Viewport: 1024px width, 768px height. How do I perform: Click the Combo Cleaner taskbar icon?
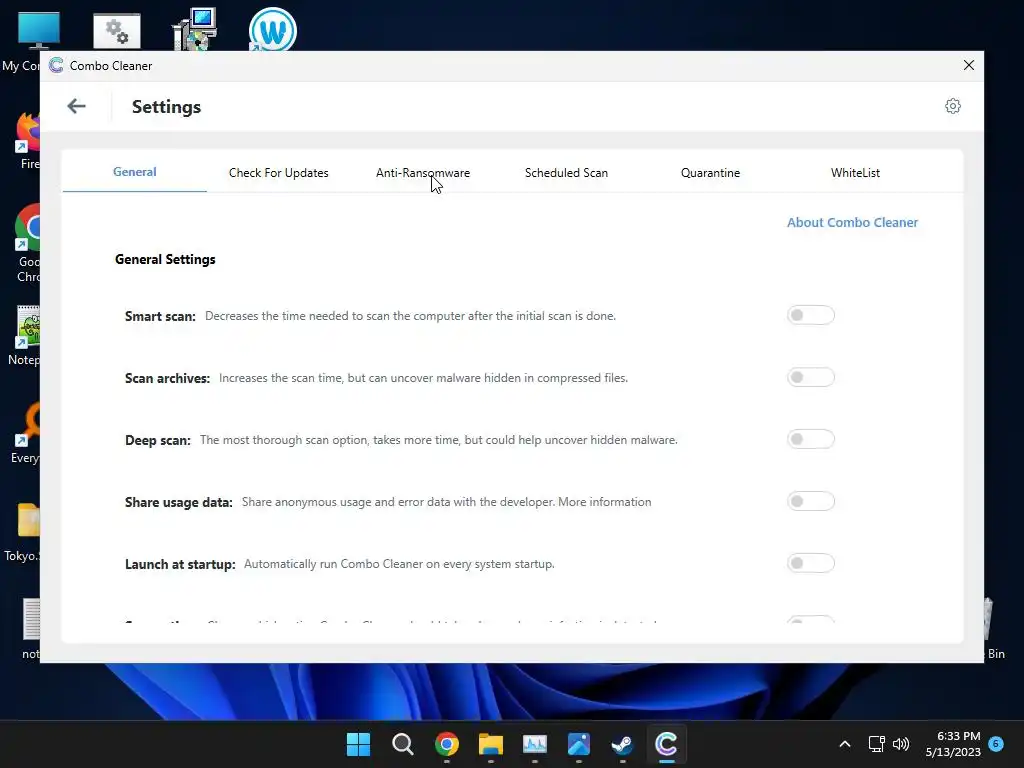[666, 744]
